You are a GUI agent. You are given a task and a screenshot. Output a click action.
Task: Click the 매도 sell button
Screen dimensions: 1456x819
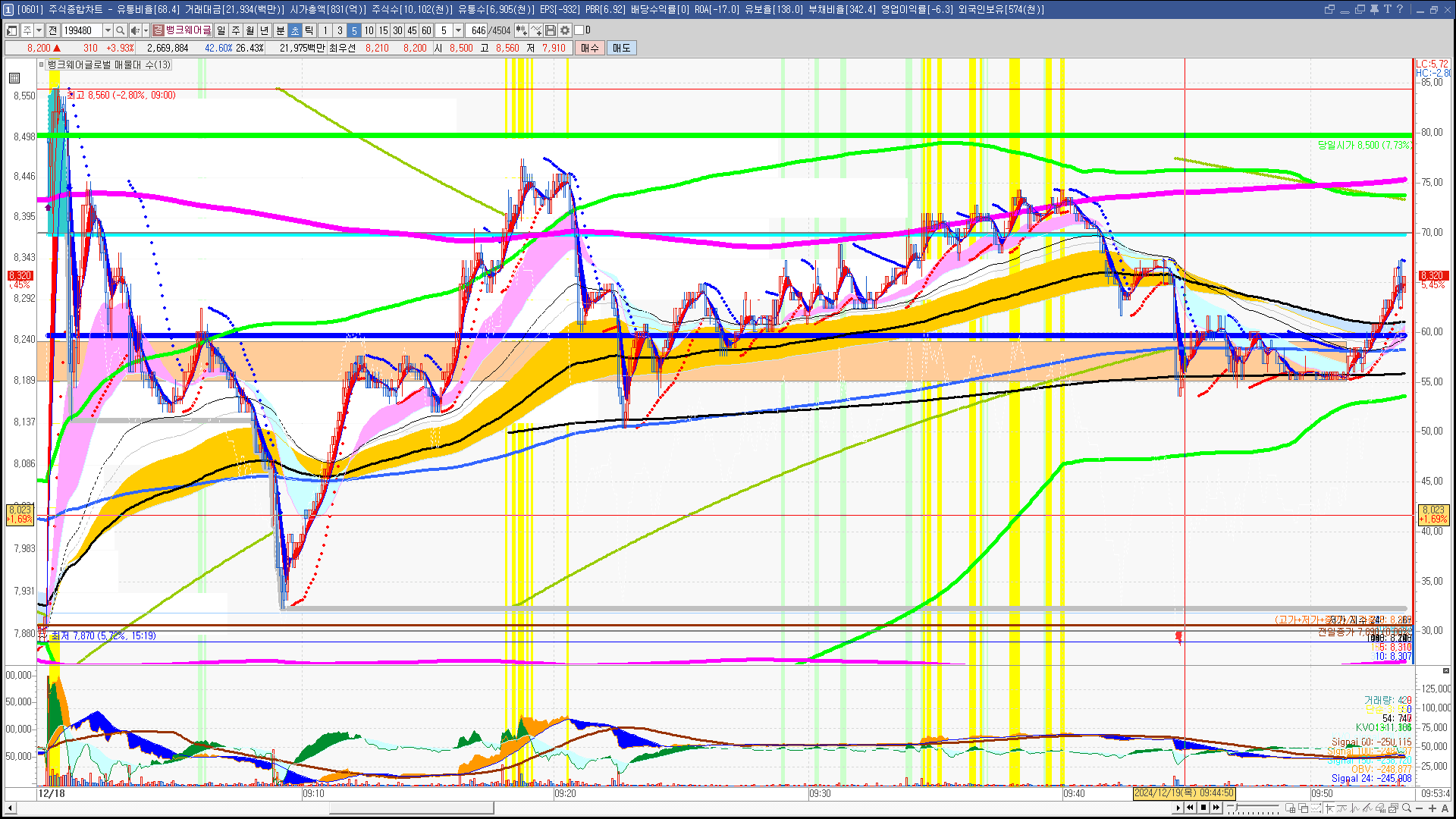click(621, 48)
